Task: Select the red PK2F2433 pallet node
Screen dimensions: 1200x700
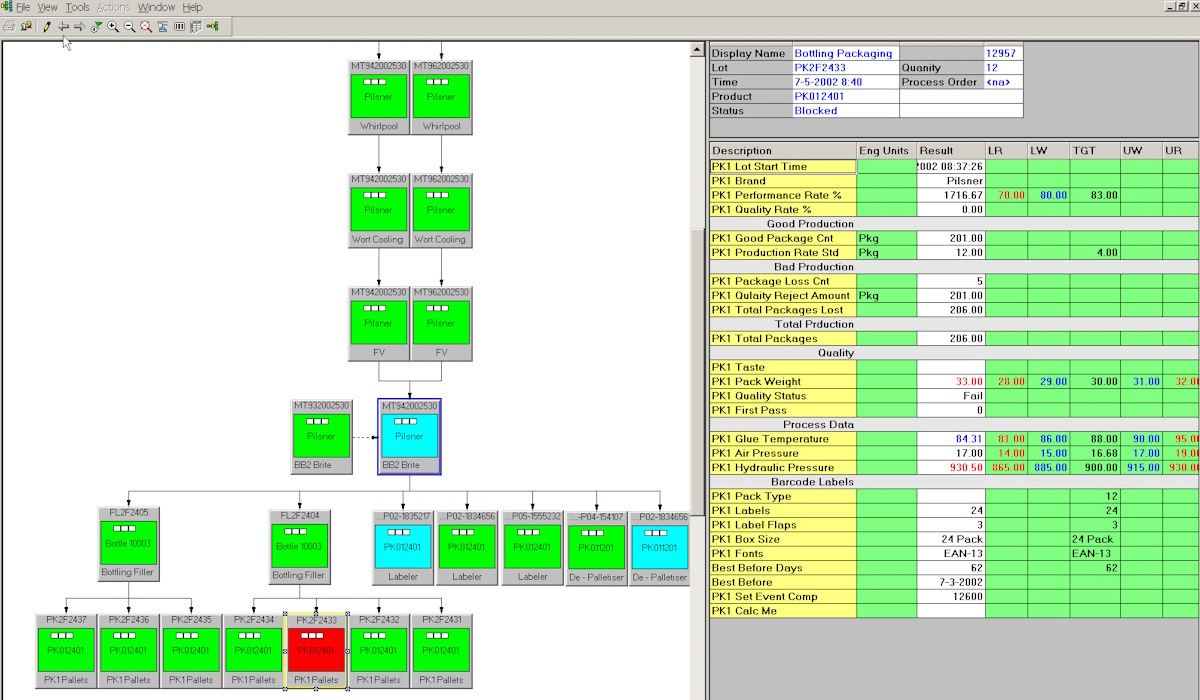Action: pos(316,650)
